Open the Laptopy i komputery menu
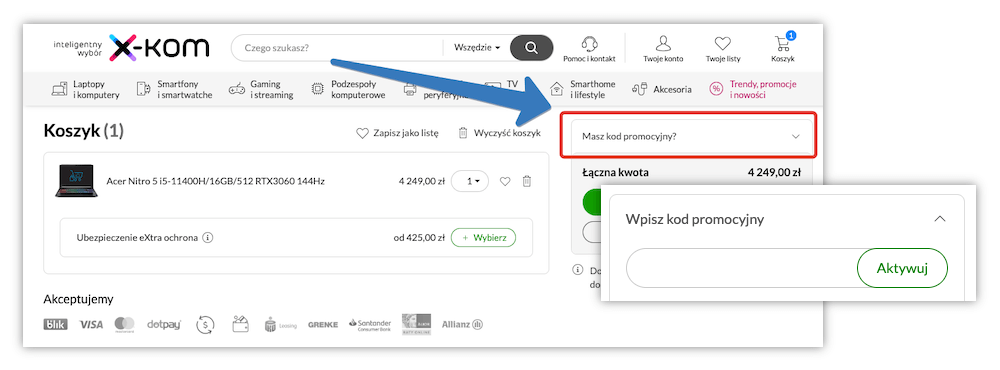1000x370 pixels. point(85,89)
